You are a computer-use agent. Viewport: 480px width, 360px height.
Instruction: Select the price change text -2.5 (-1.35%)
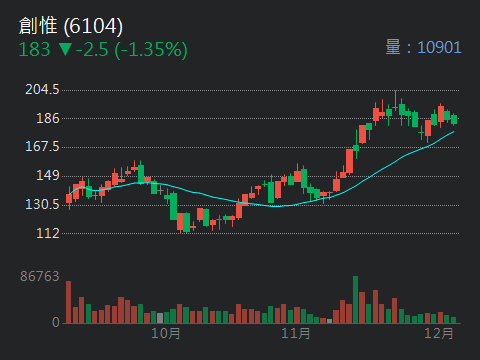tap(132, 50)
